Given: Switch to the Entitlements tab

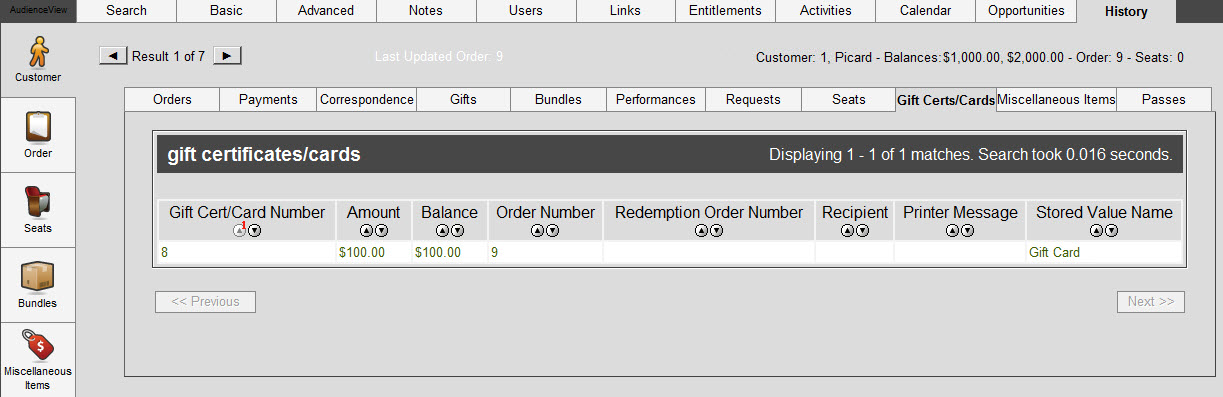Looking at the screenshot, I should point(725,11).
